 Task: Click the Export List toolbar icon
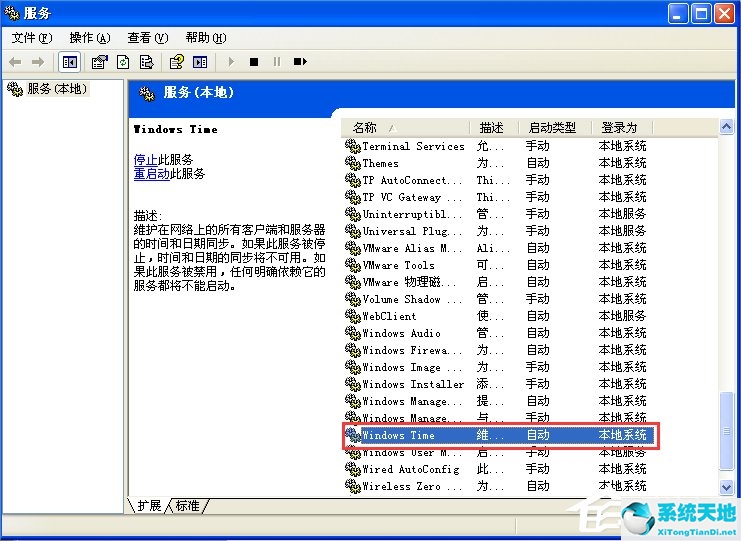point(146,62)
